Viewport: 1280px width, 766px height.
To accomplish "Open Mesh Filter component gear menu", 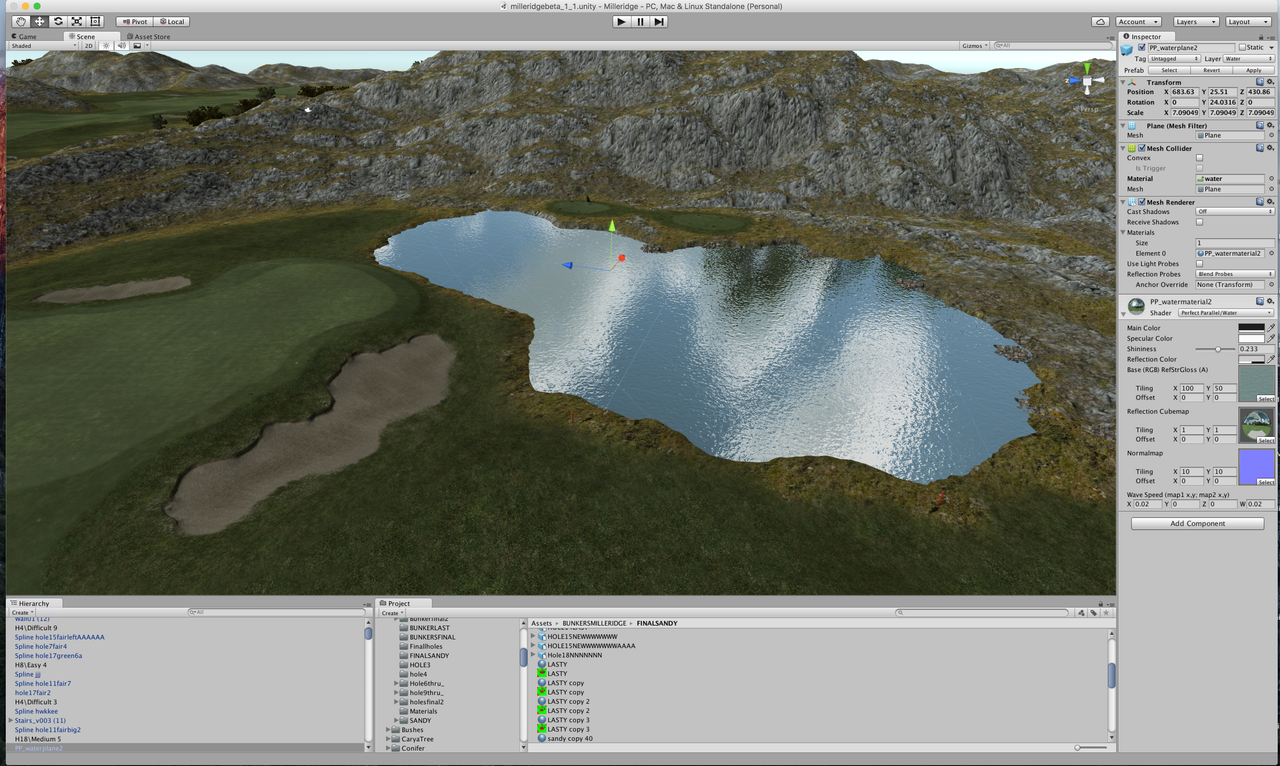I will click(x=1271, y=126).
